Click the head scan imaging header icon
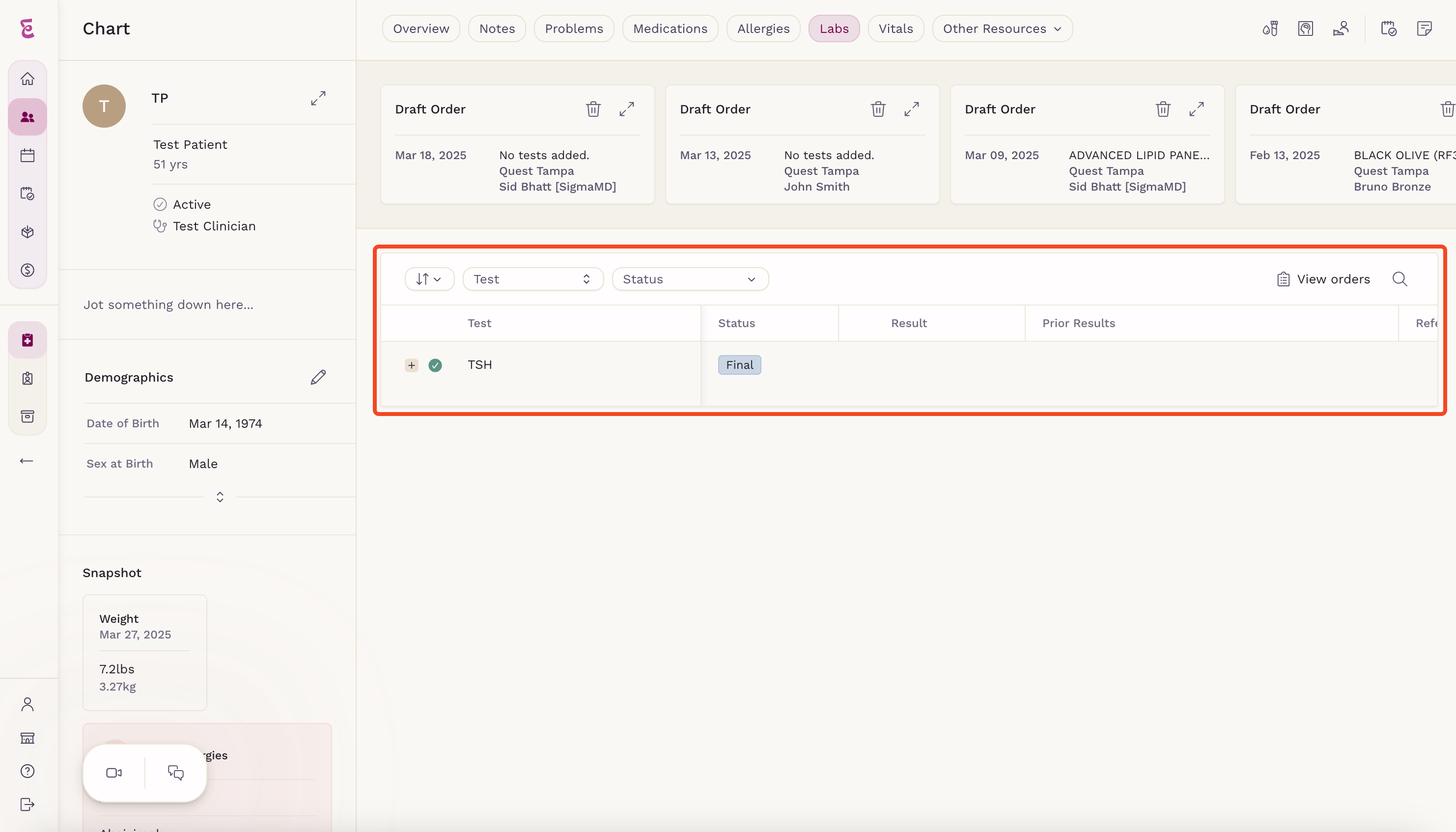 click(1306, 28)
